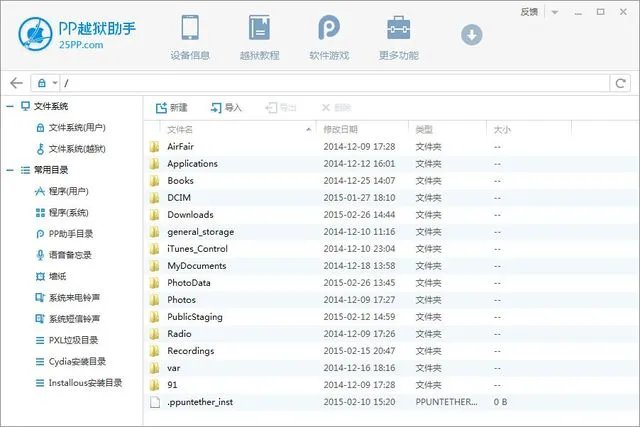Open the lock icon path dropdown
640x427 pixels.
tap(47, 83)
